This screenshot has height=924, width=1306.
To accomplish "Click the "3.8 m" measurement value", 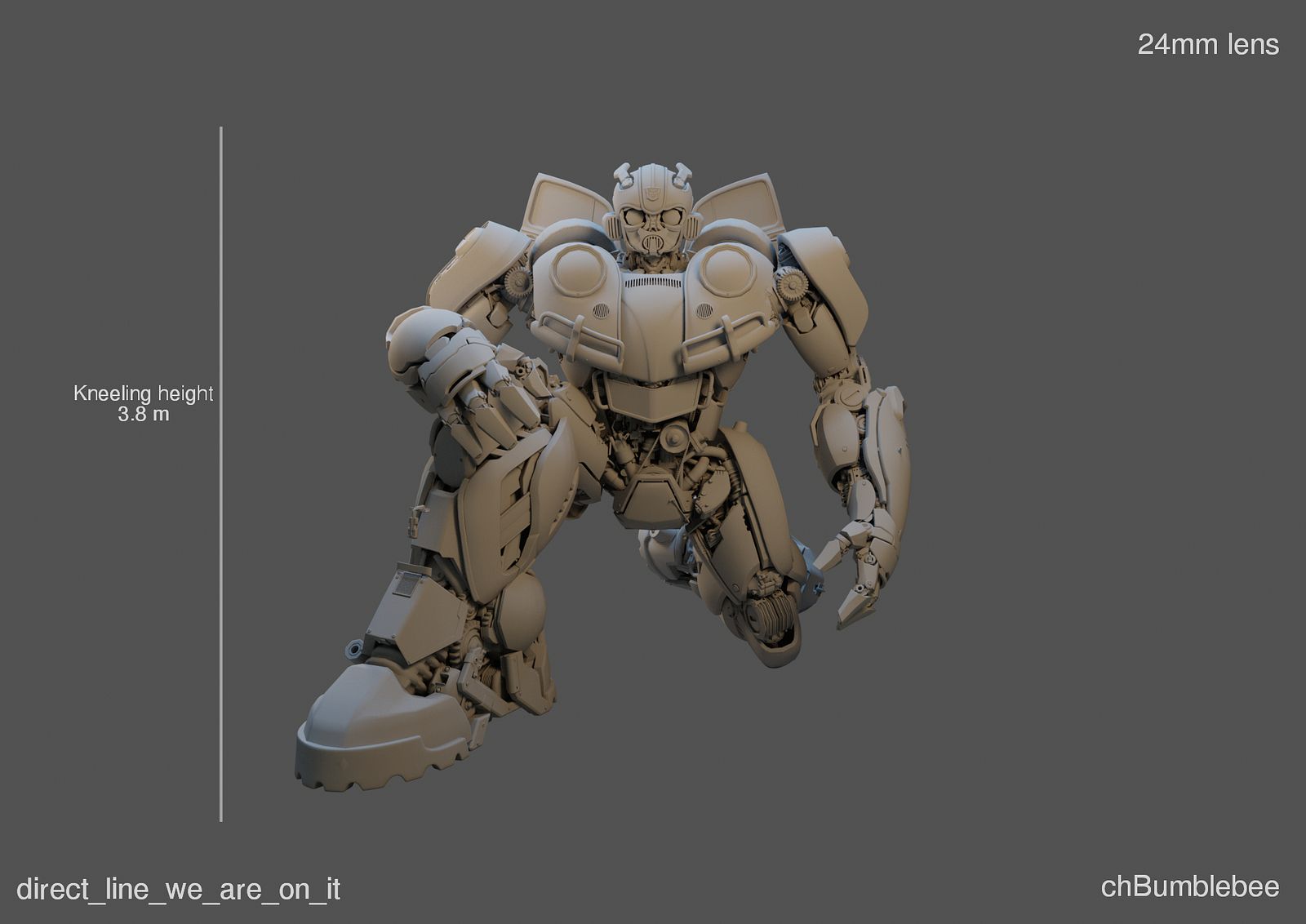I will click(x=144, y=415).
